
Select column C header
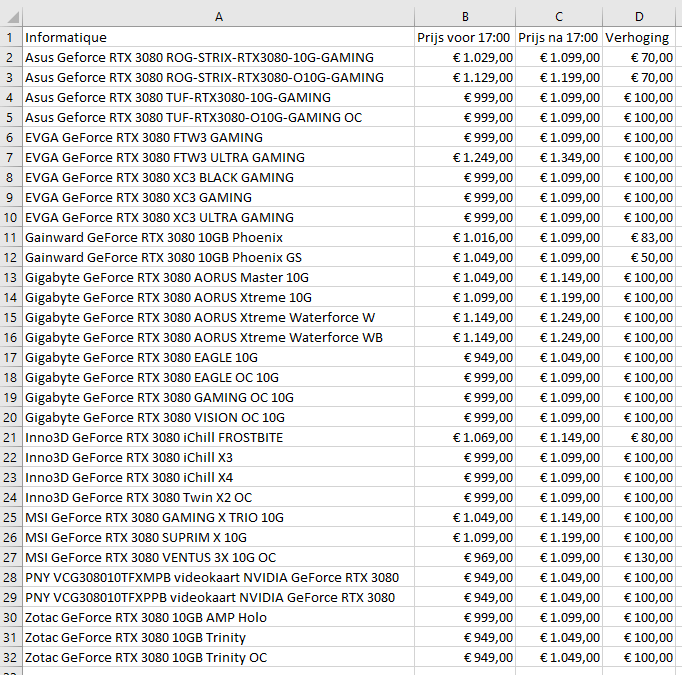[x=559, y=17]
